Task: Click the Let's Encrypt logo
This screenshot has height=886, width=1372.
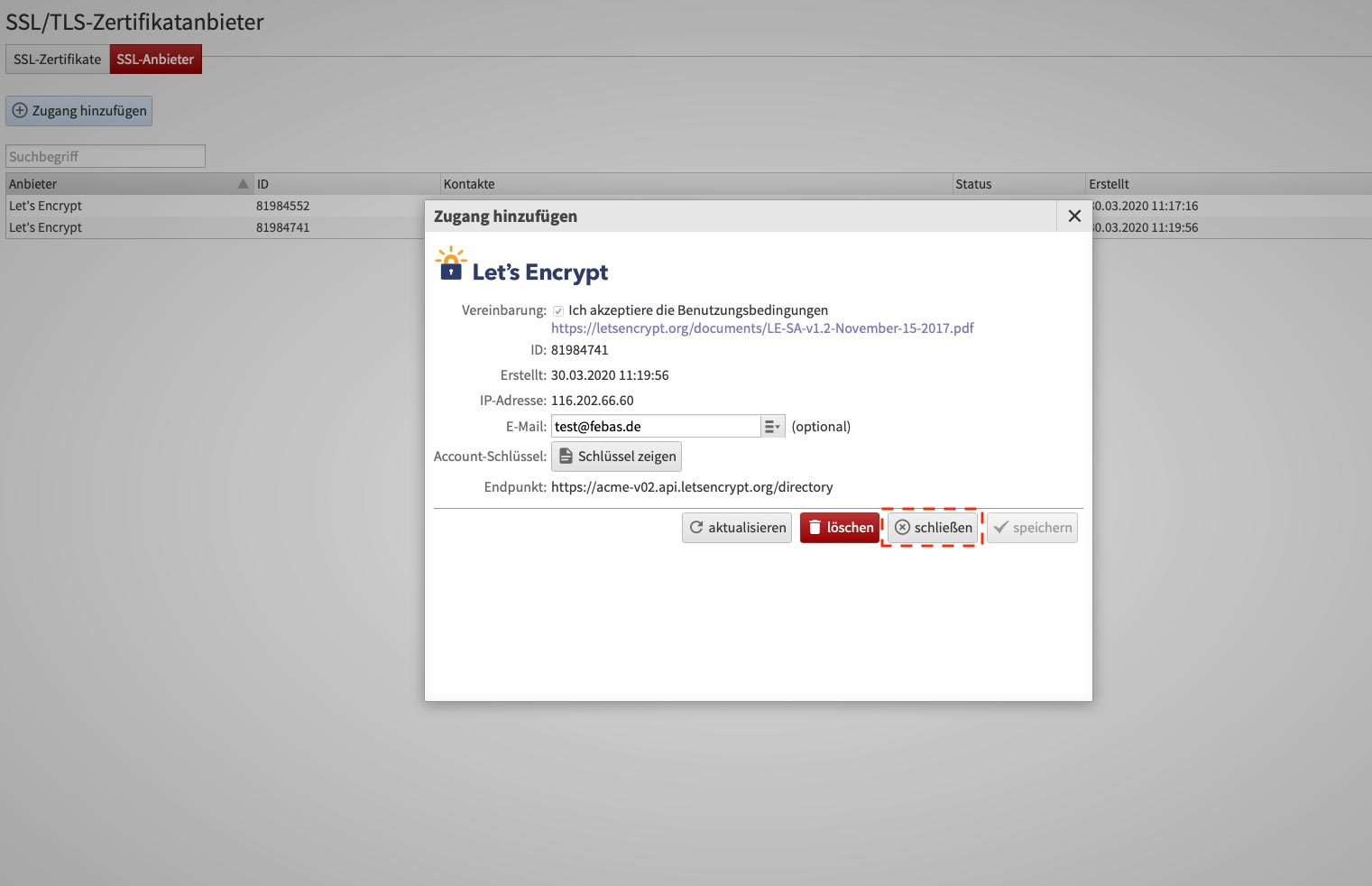Action: point(521,266)
